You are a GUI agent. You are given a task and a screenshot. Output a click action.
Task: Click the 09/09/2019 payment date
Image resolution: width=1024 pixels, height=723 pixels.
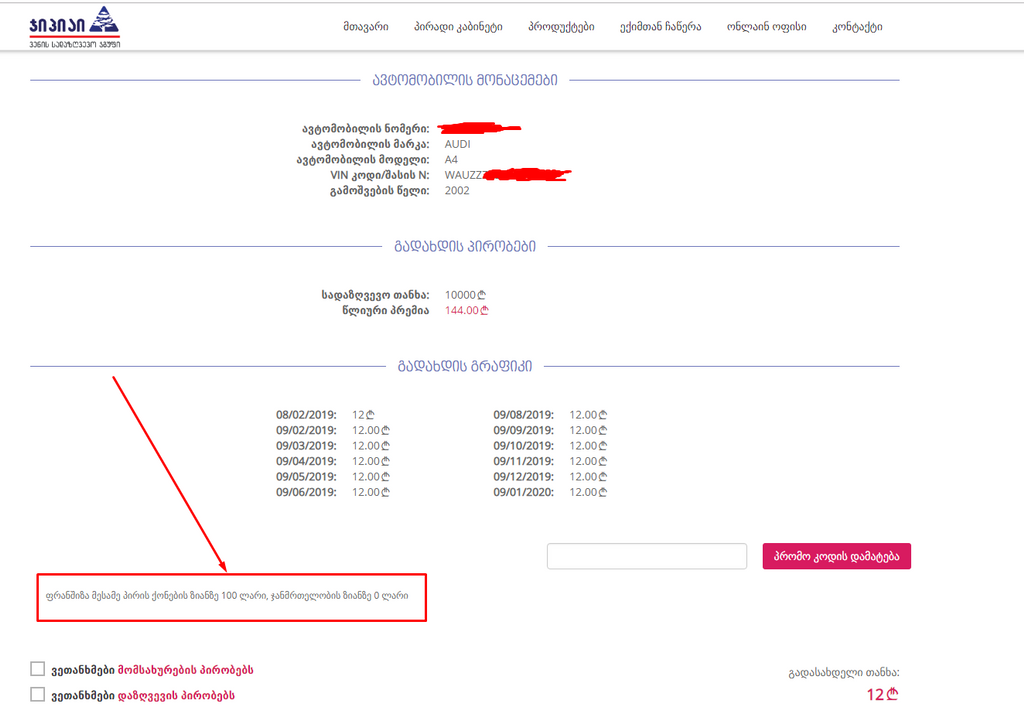(x=524, y=430)
